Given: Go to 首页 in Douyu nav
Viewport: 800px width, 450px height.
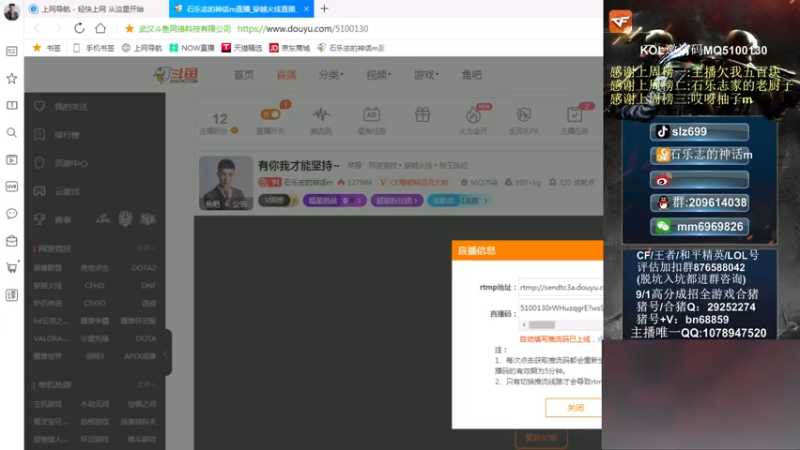Looking at the screenshot, I should (243, 75).
